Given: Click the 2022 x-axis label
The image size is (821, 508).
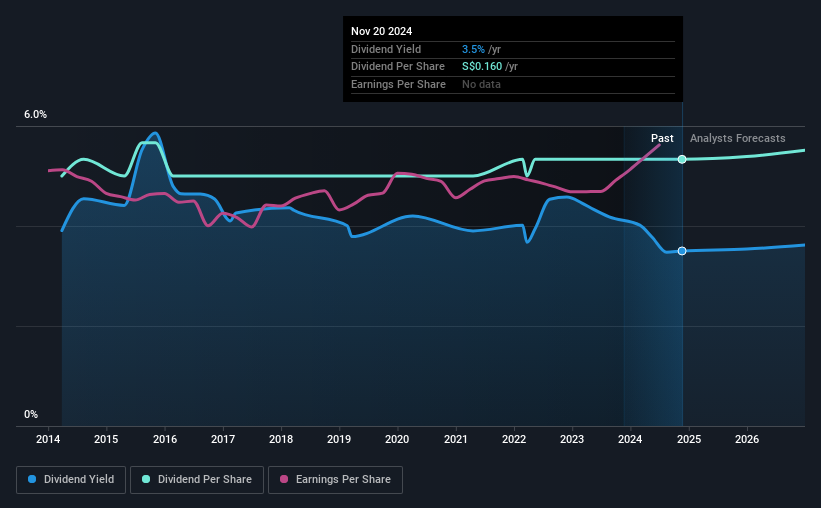Looking at the screenshot, I should click(x=514, y=439).
